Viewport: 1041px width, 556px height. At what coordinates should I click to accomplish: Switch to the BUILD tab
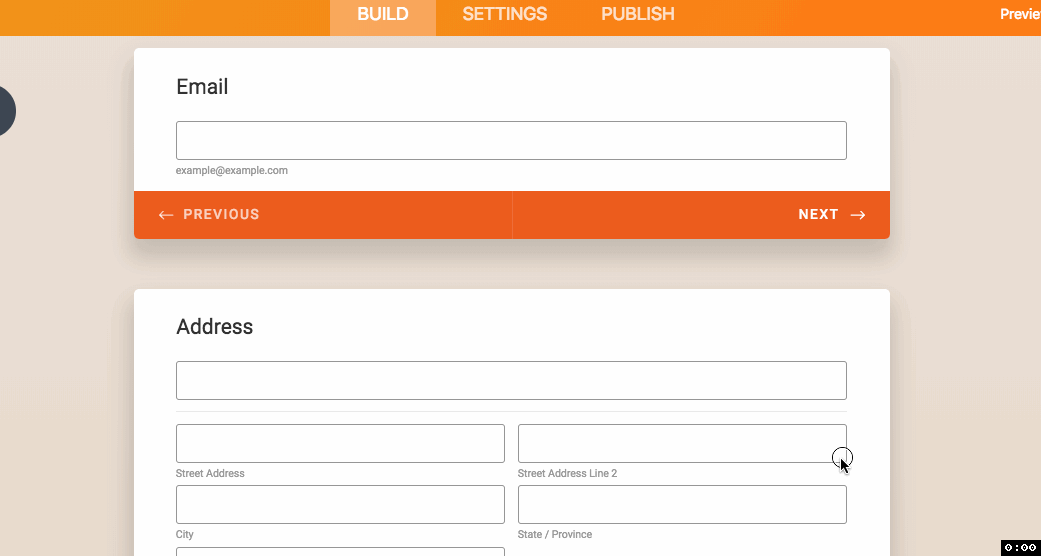point(383,14)
